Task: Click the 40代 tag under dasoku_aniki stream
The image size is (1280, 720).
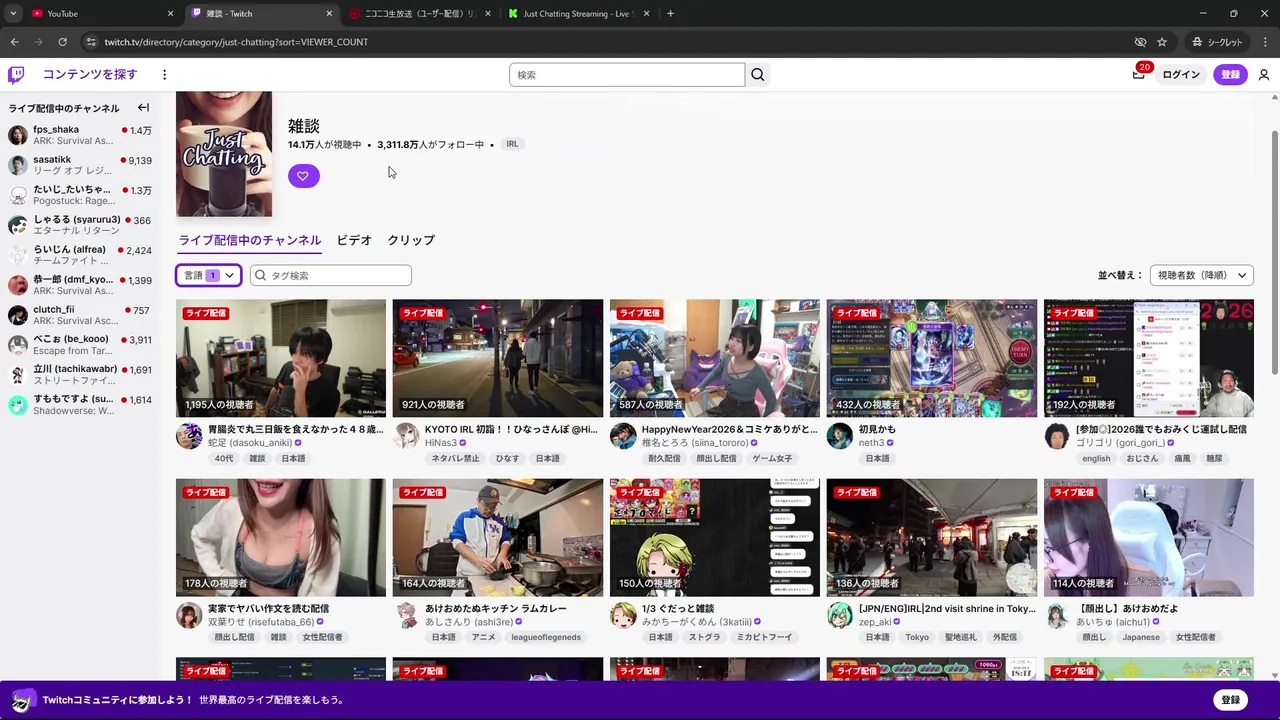Action: point(224,458)
